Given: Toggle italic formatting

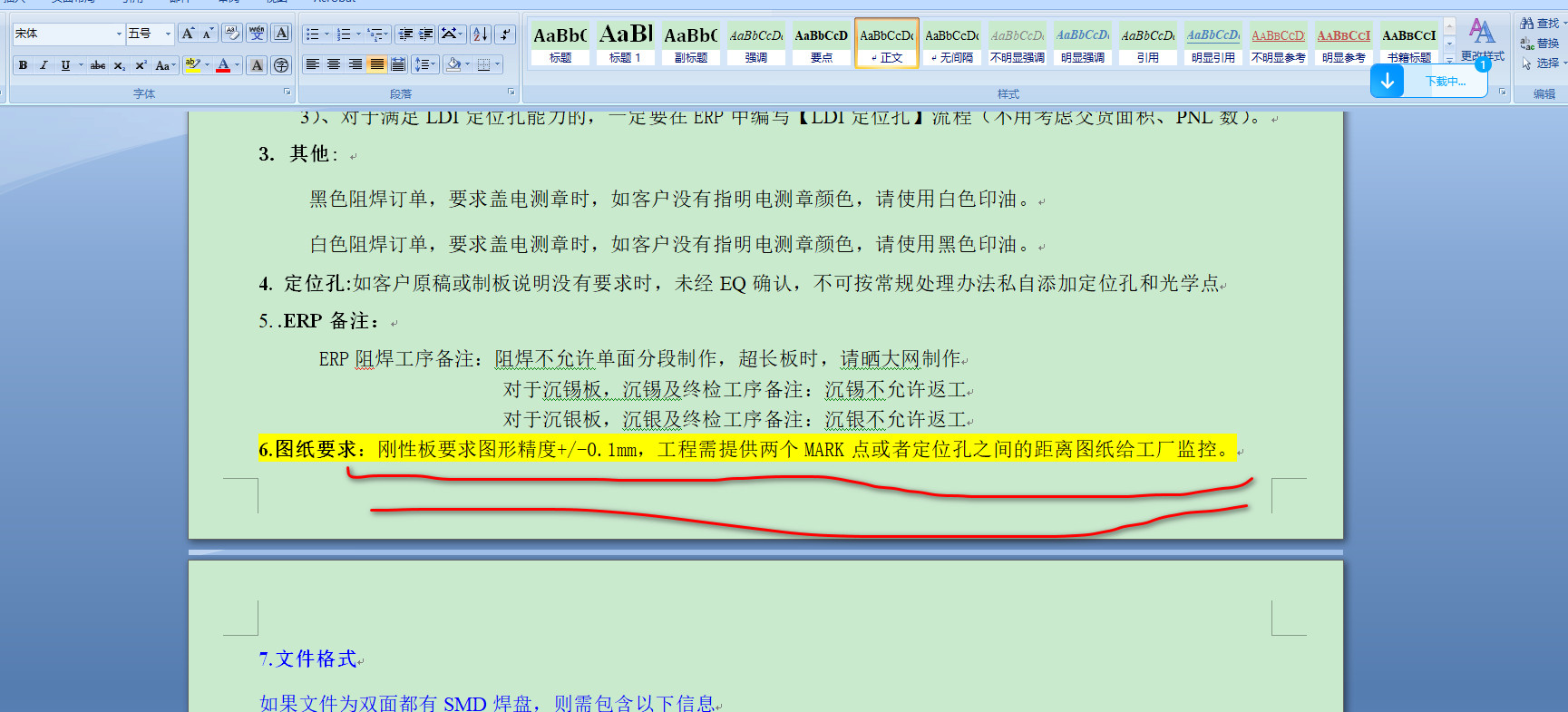Looking at the screenshot, I should click(44, 65).
